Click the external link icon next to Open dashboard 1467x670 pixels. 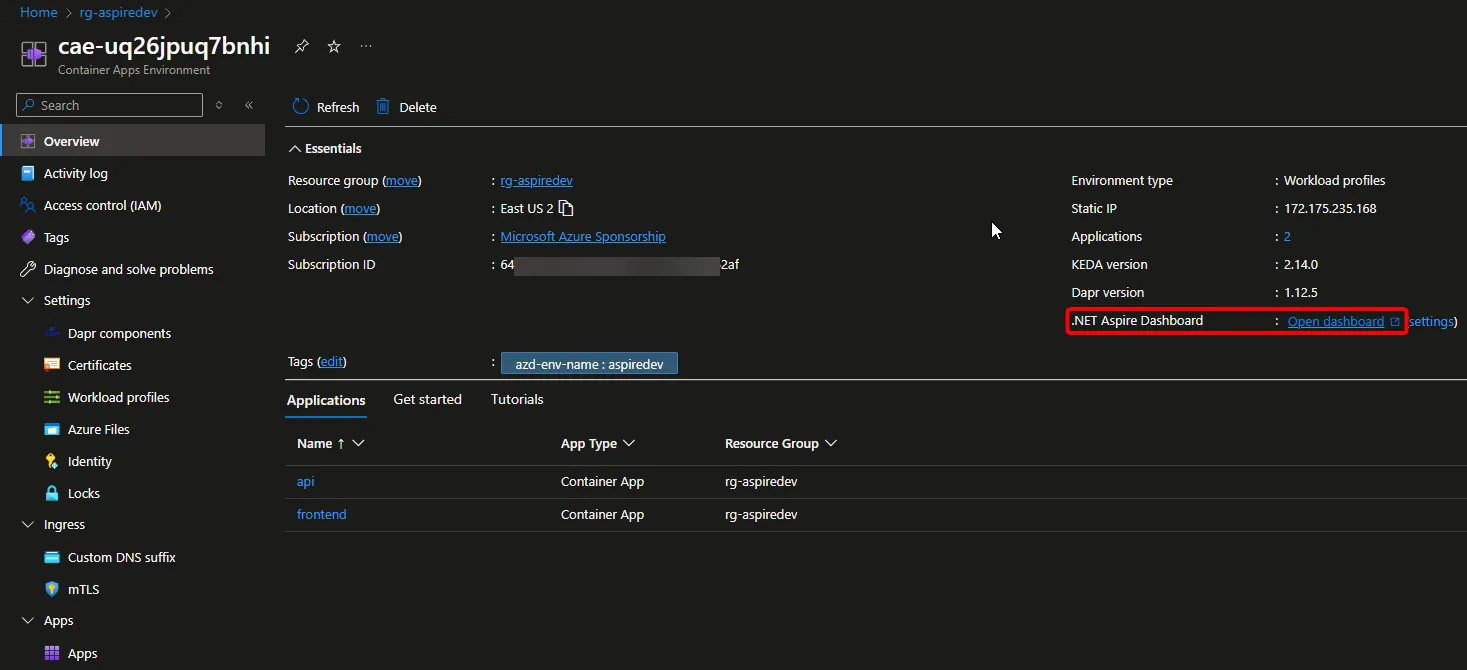point(1395,322)
